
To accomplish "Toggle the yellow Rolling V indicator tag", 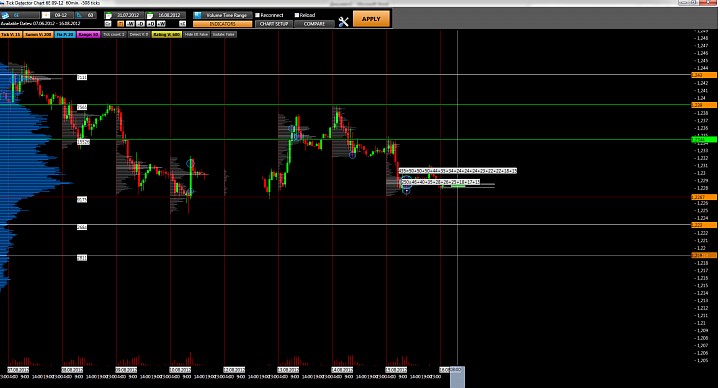I will (x=167, y=34).
